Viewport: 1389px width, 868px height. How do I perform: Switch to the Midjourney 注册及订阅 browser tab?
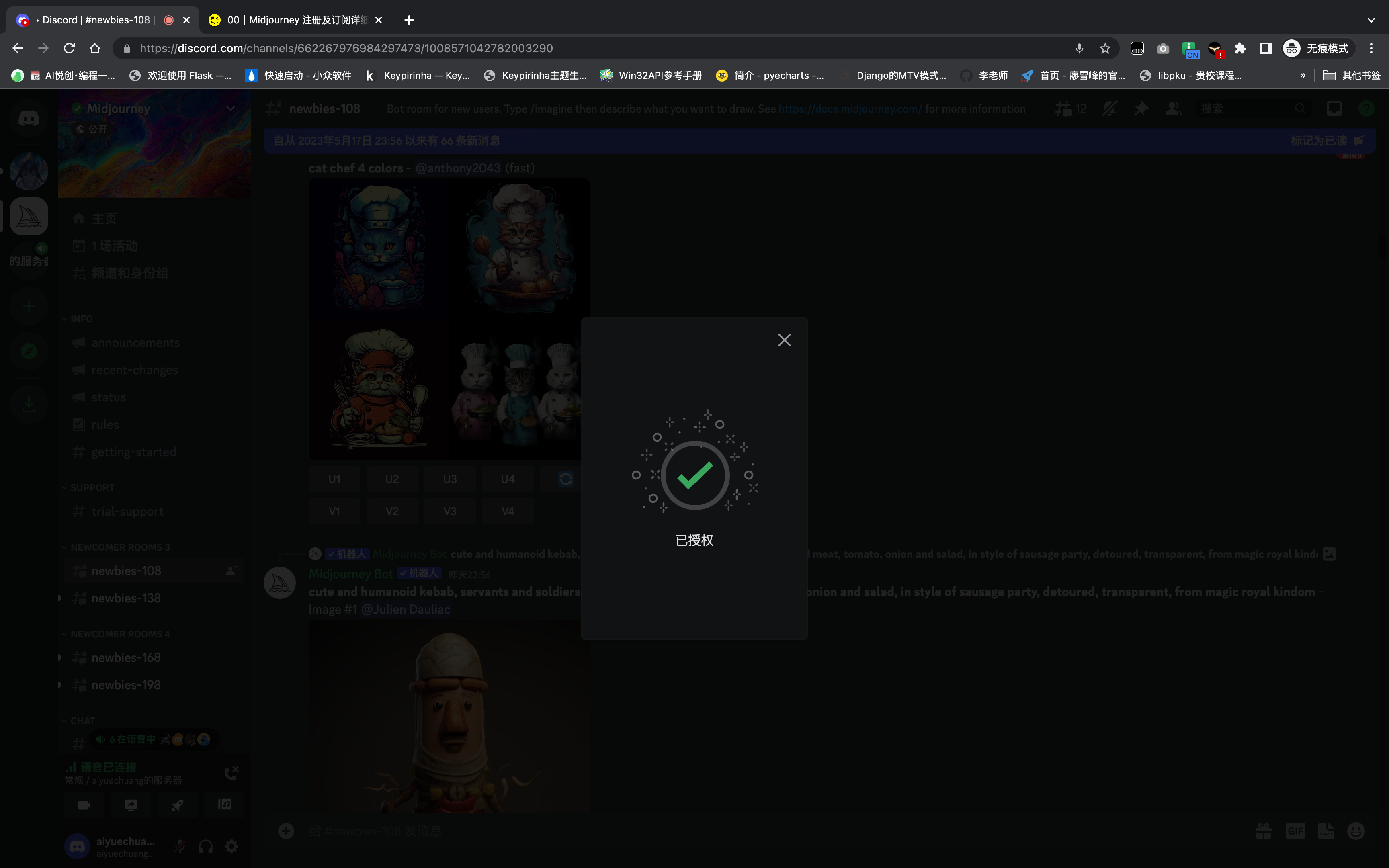(x=295, y=20)
